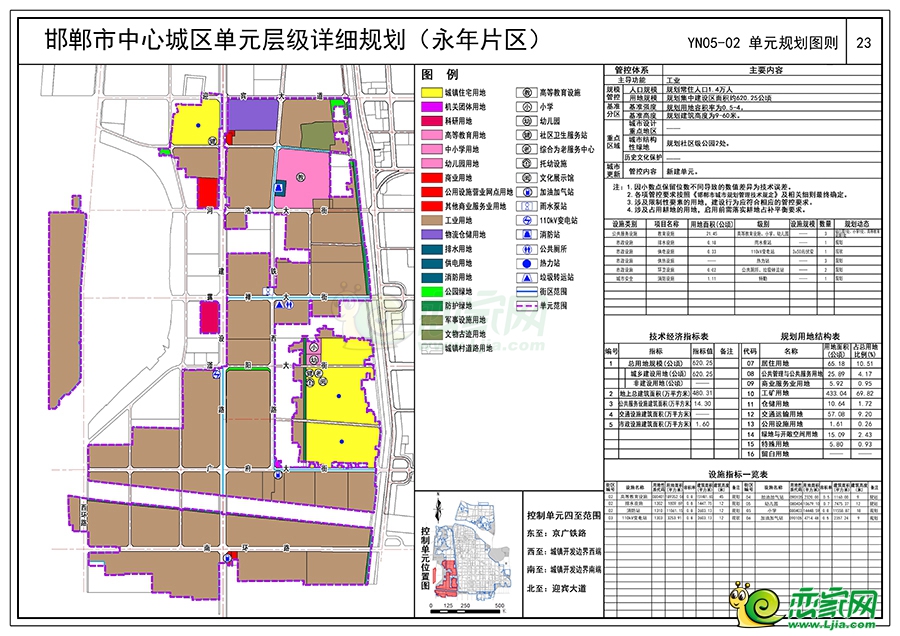Click the red 公用设施营业网点用地 swatch

click(x=431, y=192)
